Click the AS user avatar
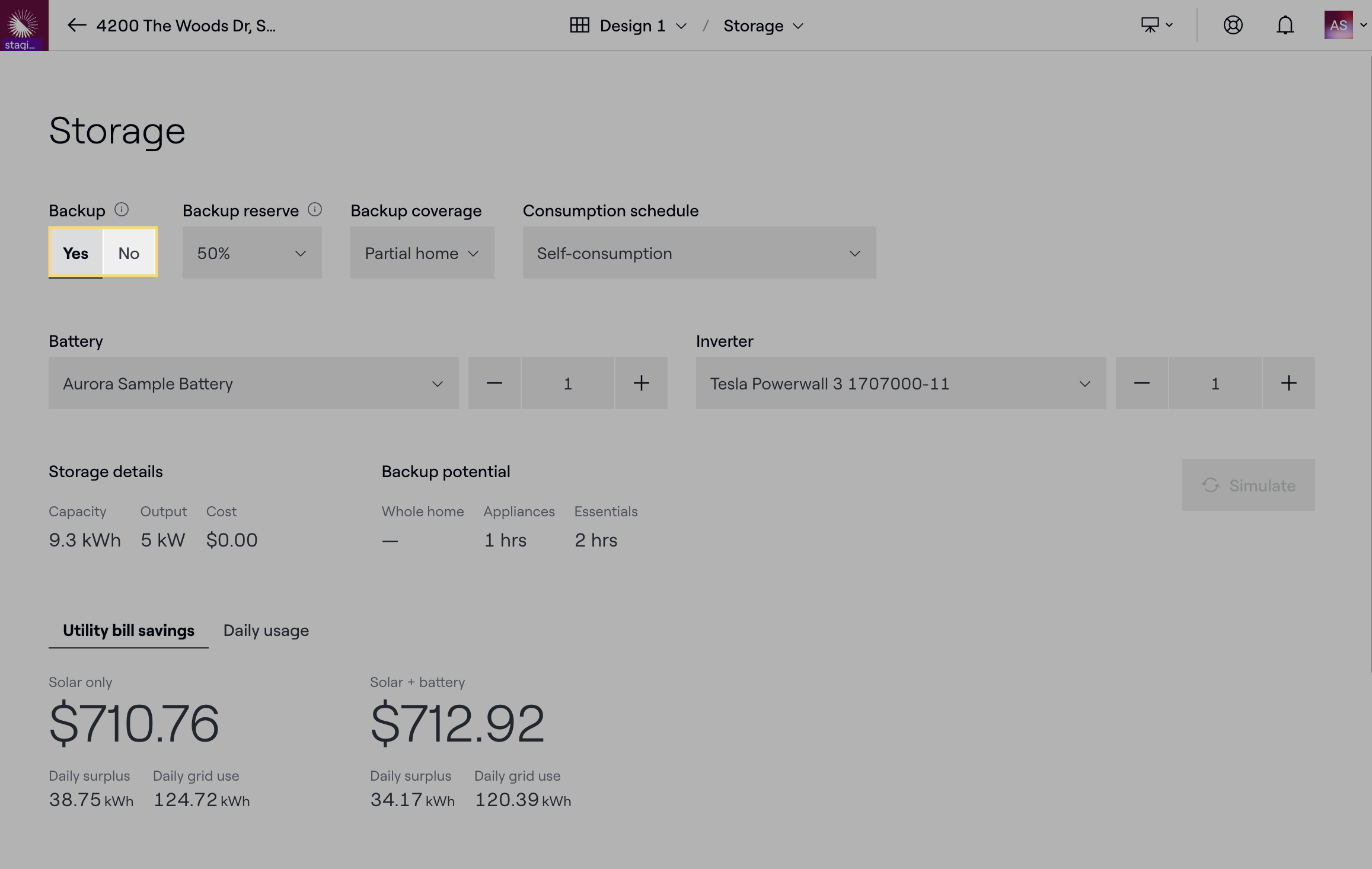The image size is (1372, 869). point(1338,25)
